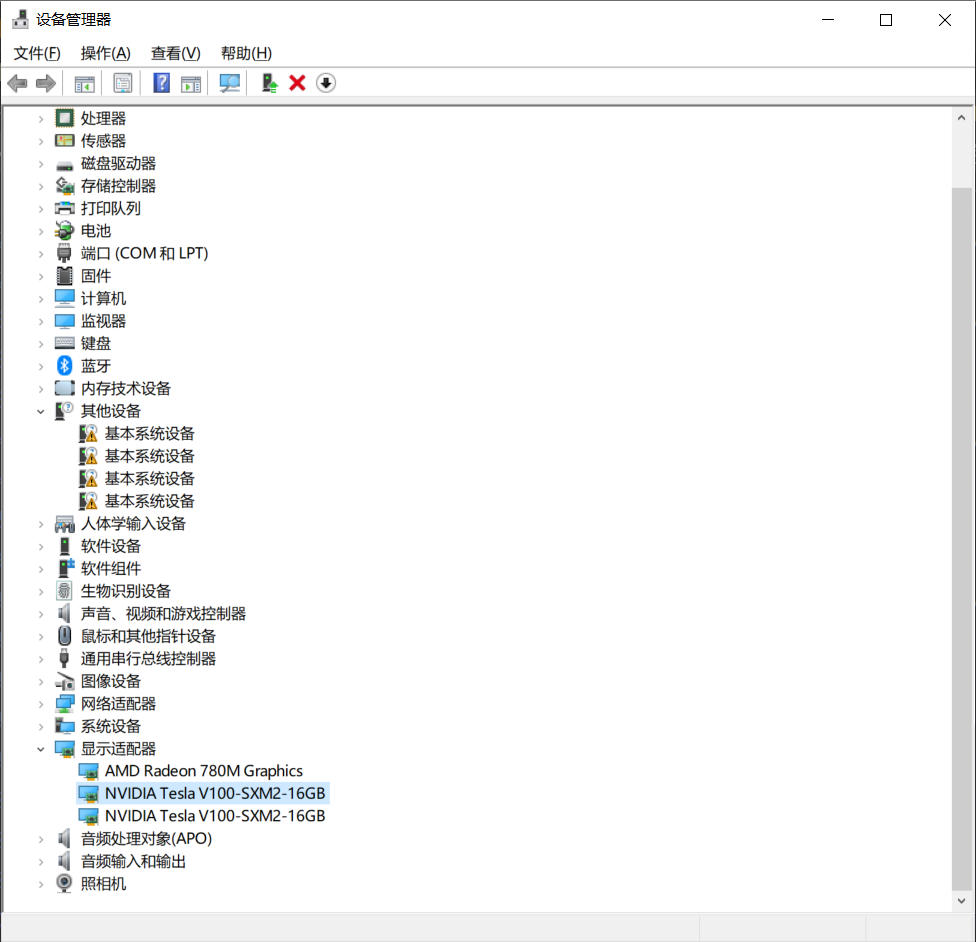Select the last NVIDIA Tesla V100-SXM2-16GB entry
Image resolution: width=976 pixels, height=942 pixels.
tap(214, 816)
